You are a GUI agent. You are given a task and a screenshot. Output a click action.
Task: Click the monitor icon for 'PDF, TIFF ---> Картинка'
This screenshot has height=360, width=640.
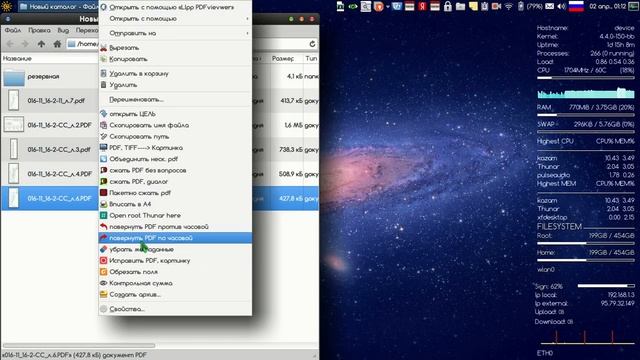pos(104,148)
